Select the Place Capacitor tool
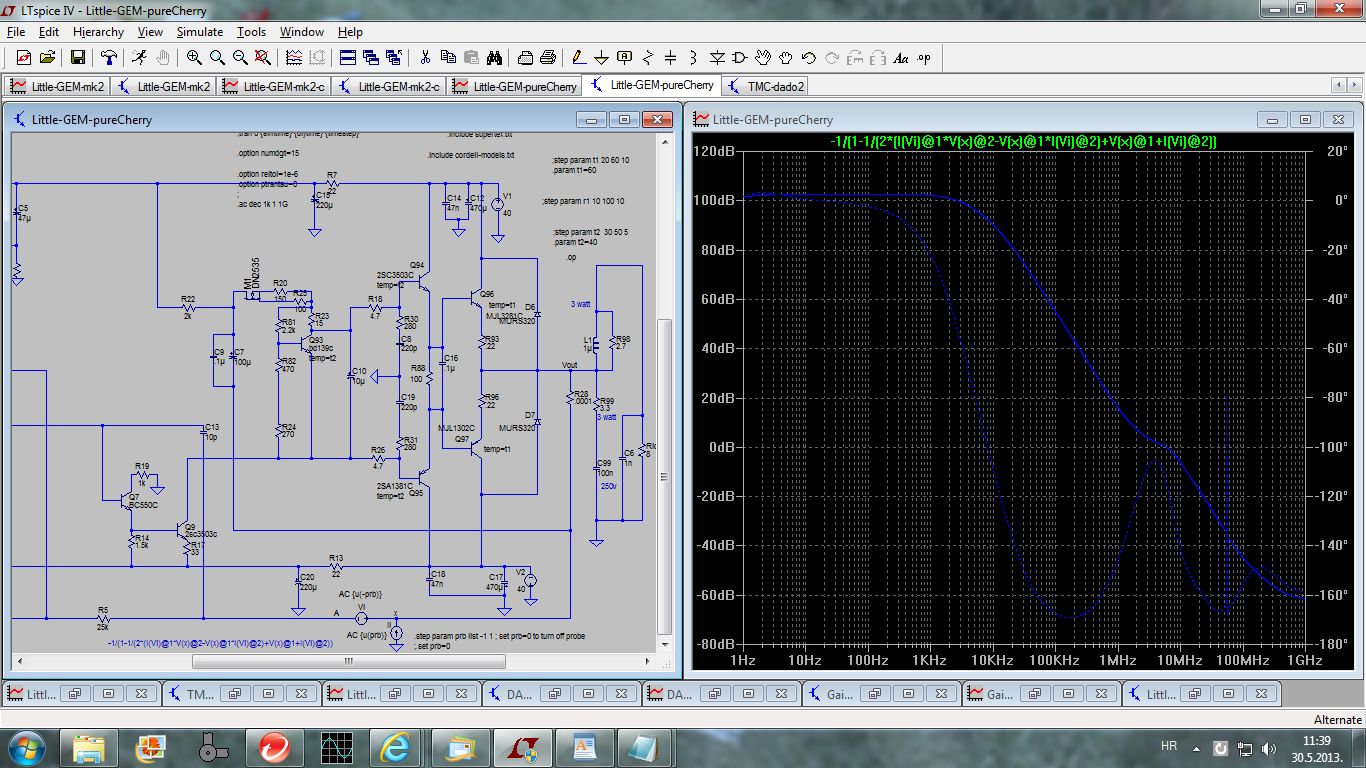The height and width of the screenshot is (768, 1366). pyautogui.click(x=670, y=57)
